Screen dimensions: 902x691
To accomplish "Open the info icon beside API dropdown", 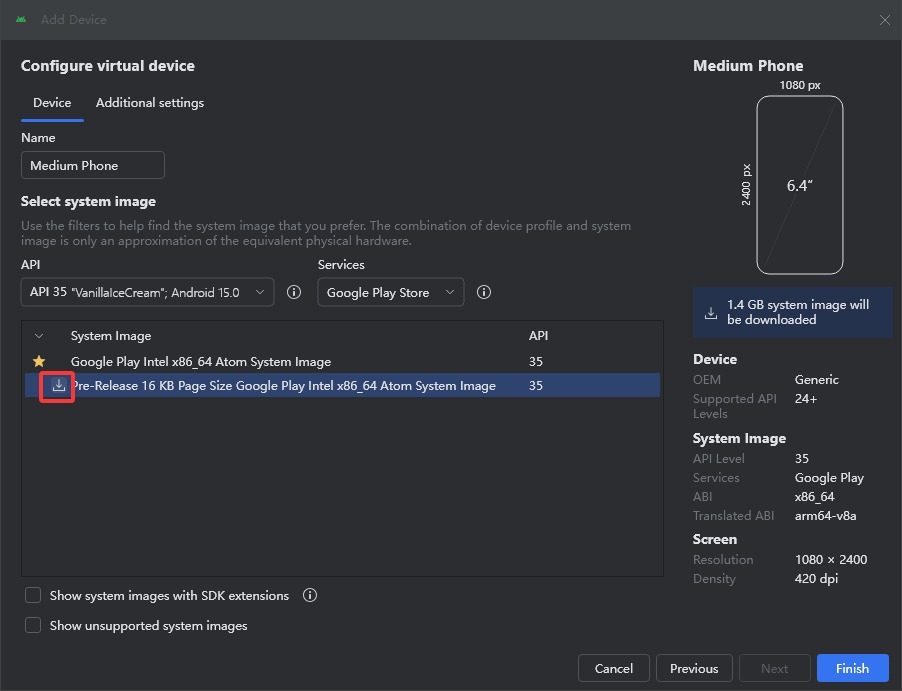I will [294, 292].
